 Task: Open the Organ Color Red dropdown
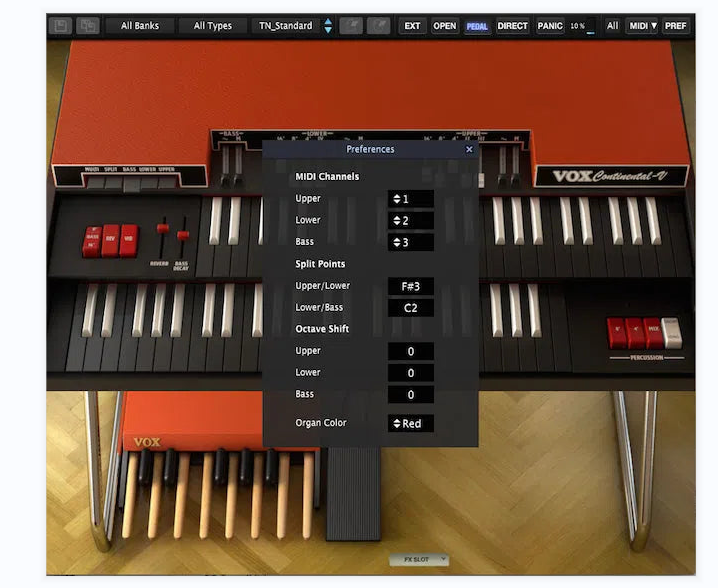click(x=410, y=424)
